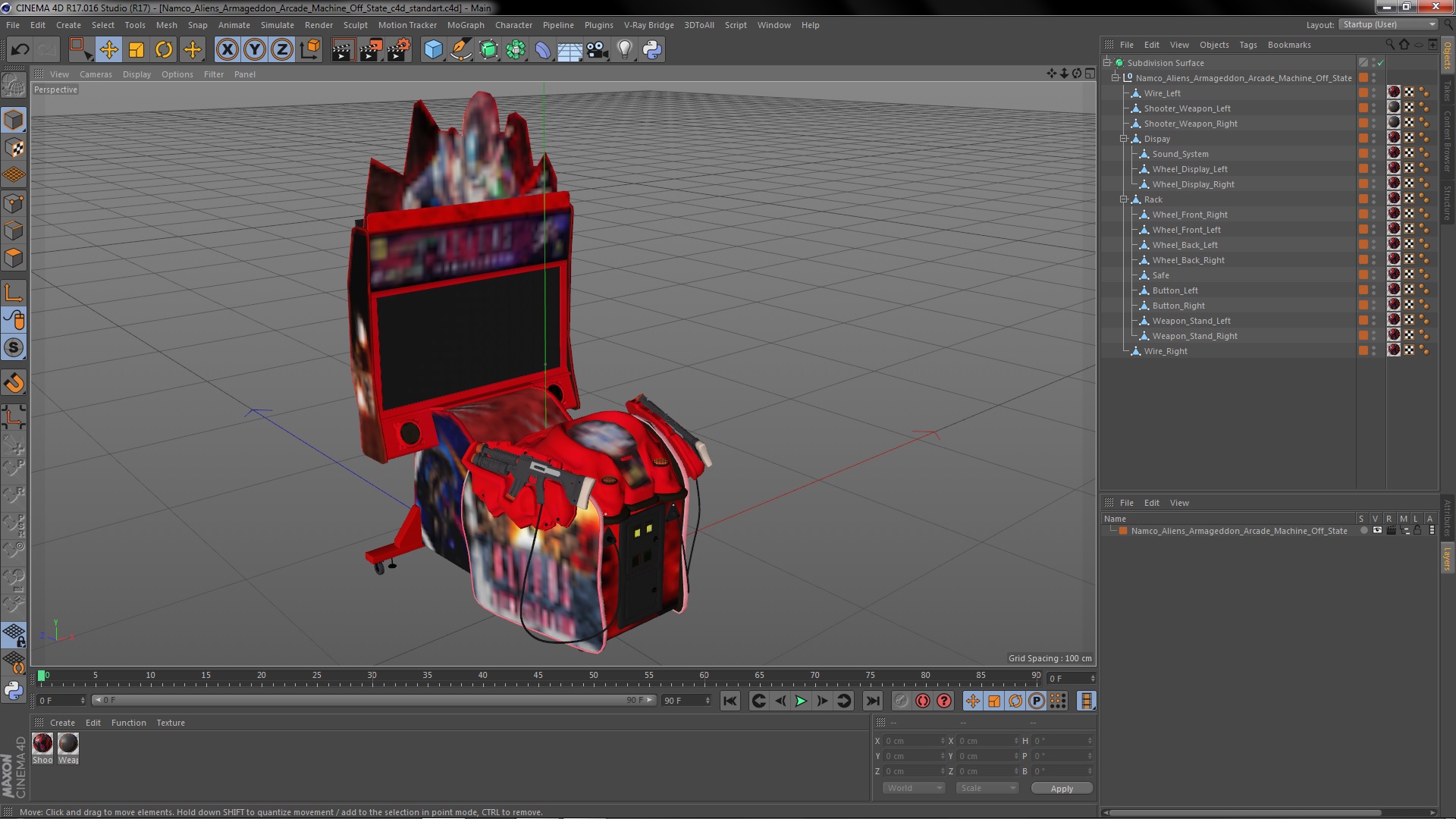Select the Rotate tool in top toolbar
Viewport: 1456px width, 819px height.
point(164,50)
